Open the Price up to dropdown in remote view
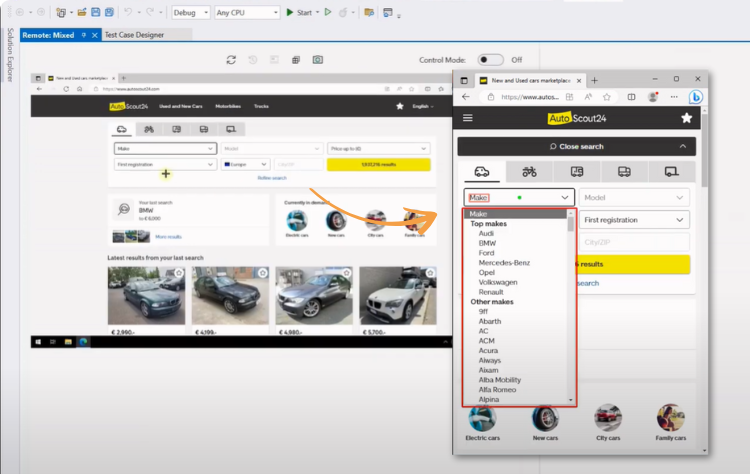Image resolution: width=750 pixels, height=474 pixels. click(378, 149)
